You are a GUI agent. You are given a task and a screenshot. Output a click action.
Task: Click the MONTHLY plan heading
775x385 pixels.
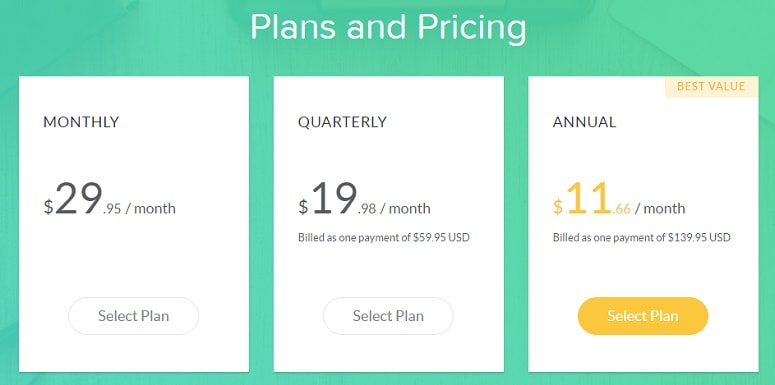pyautogui.click(x=82, y=122)
